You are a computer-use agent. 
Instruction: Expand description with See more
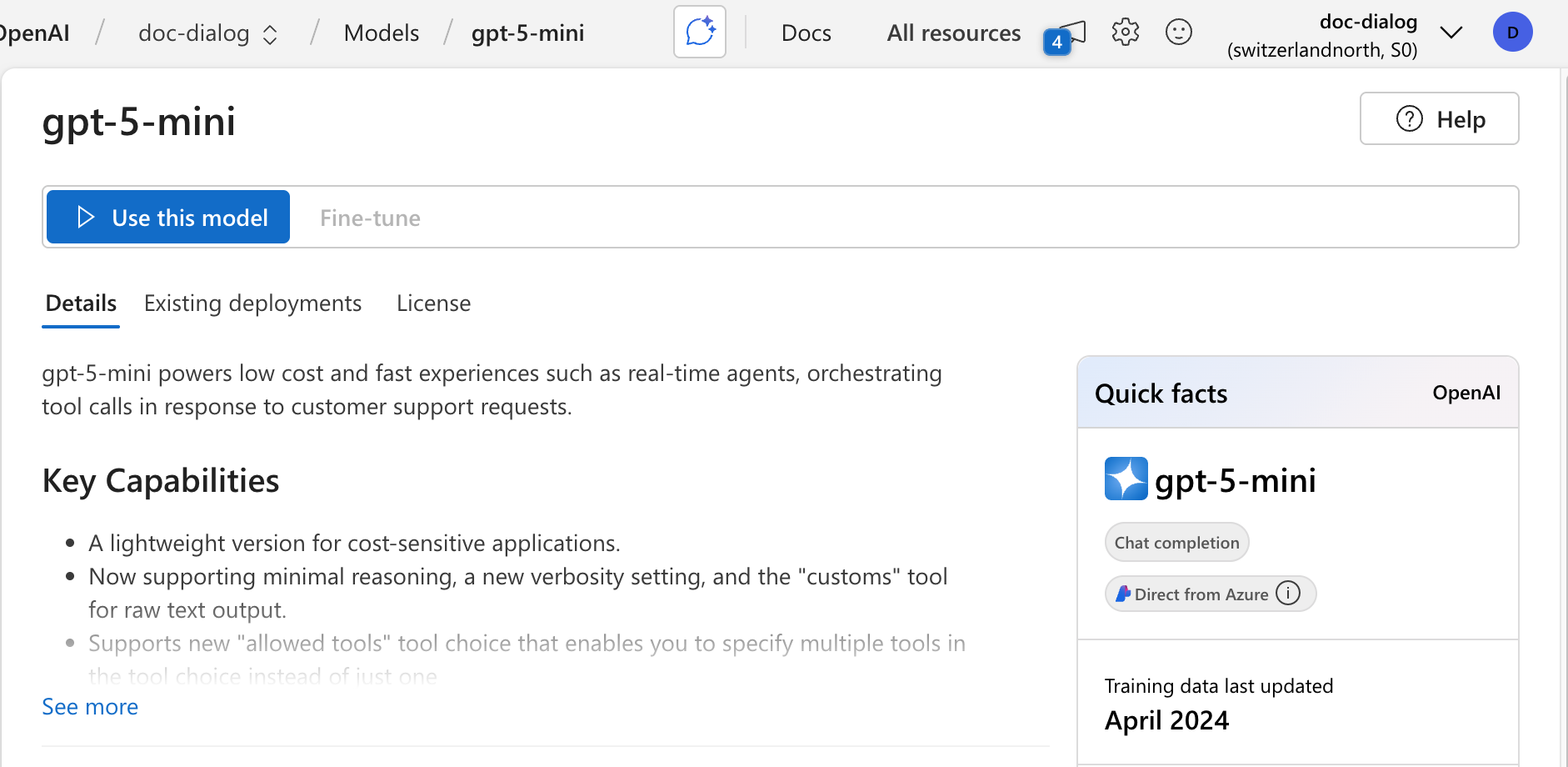pyautogui.click(x=90, y=707)
